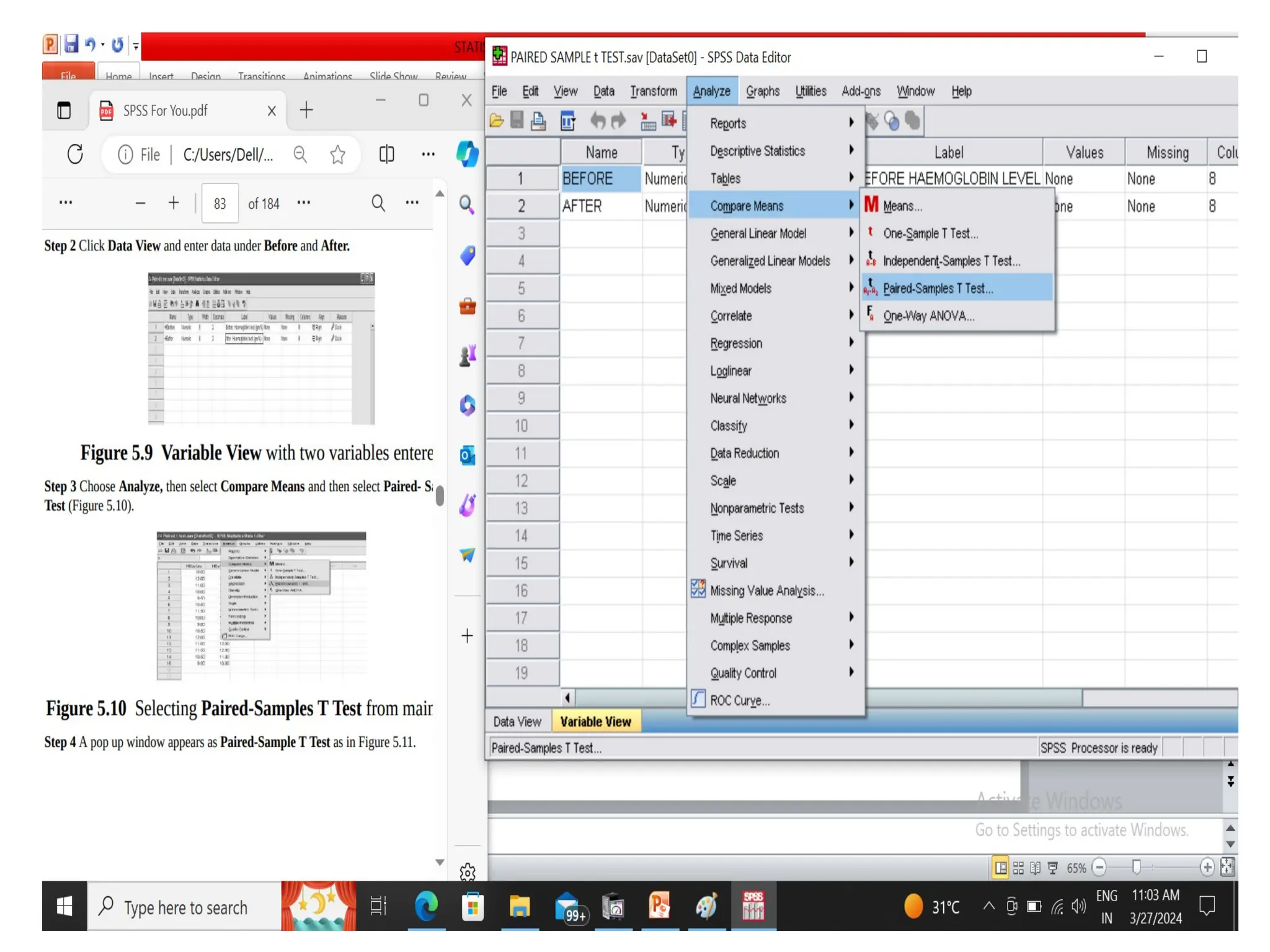The image size is (1270, 952).
Task: Click the Recall recently used dialogs icon
Action: (567, 121)
